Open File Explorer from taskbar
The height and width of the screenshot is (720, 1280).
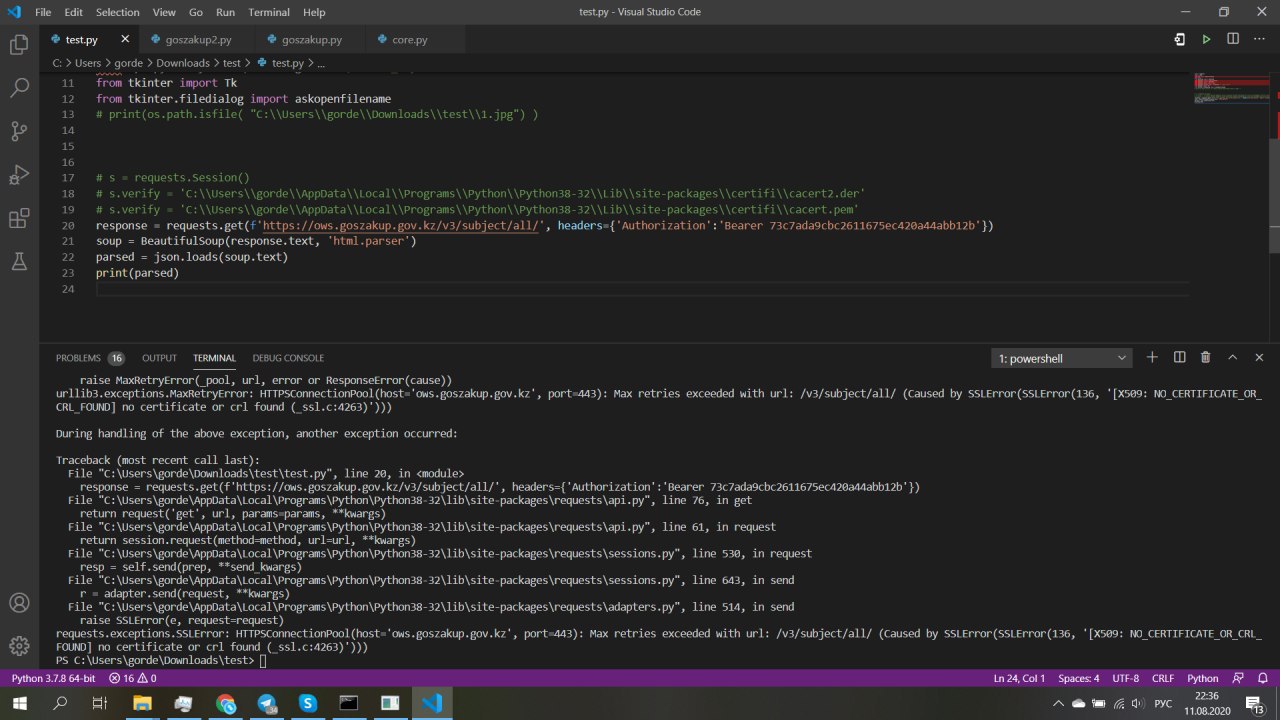click(141, 703)
